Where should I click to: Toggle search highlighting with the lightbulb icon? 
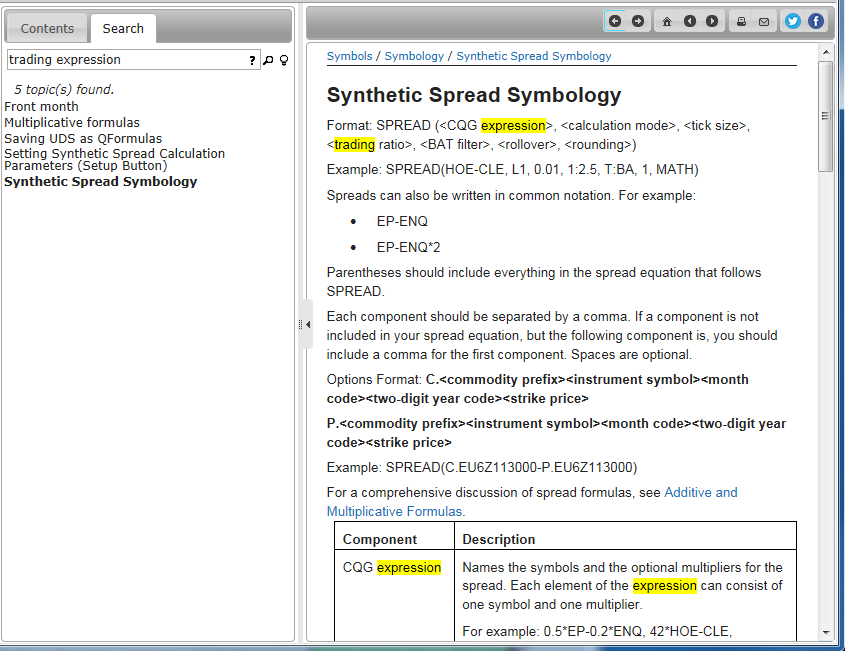click(x=284, y=60)
